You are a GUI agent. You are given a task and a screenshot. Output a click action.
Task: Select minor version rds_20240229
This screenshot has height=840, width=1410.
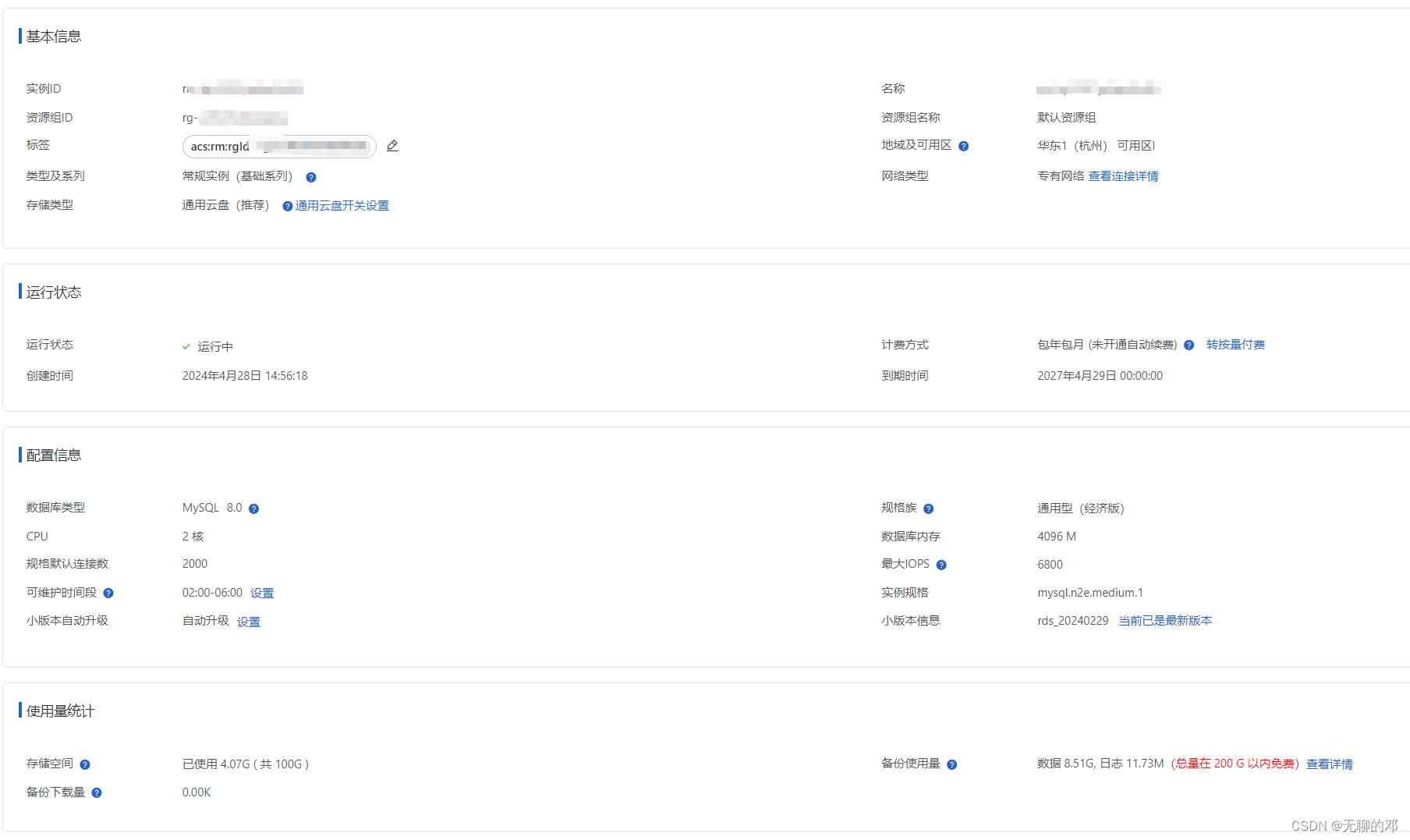pos(1073,621)
